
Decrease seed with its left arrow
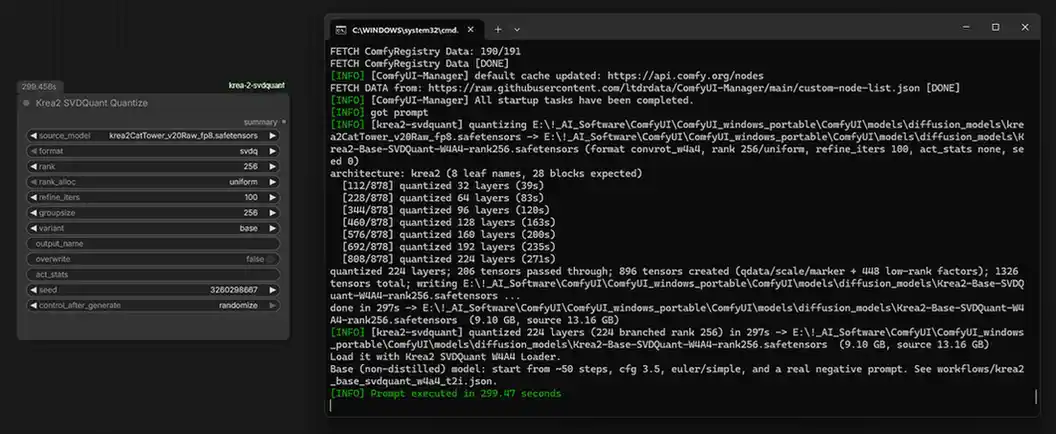pos(33,290)
